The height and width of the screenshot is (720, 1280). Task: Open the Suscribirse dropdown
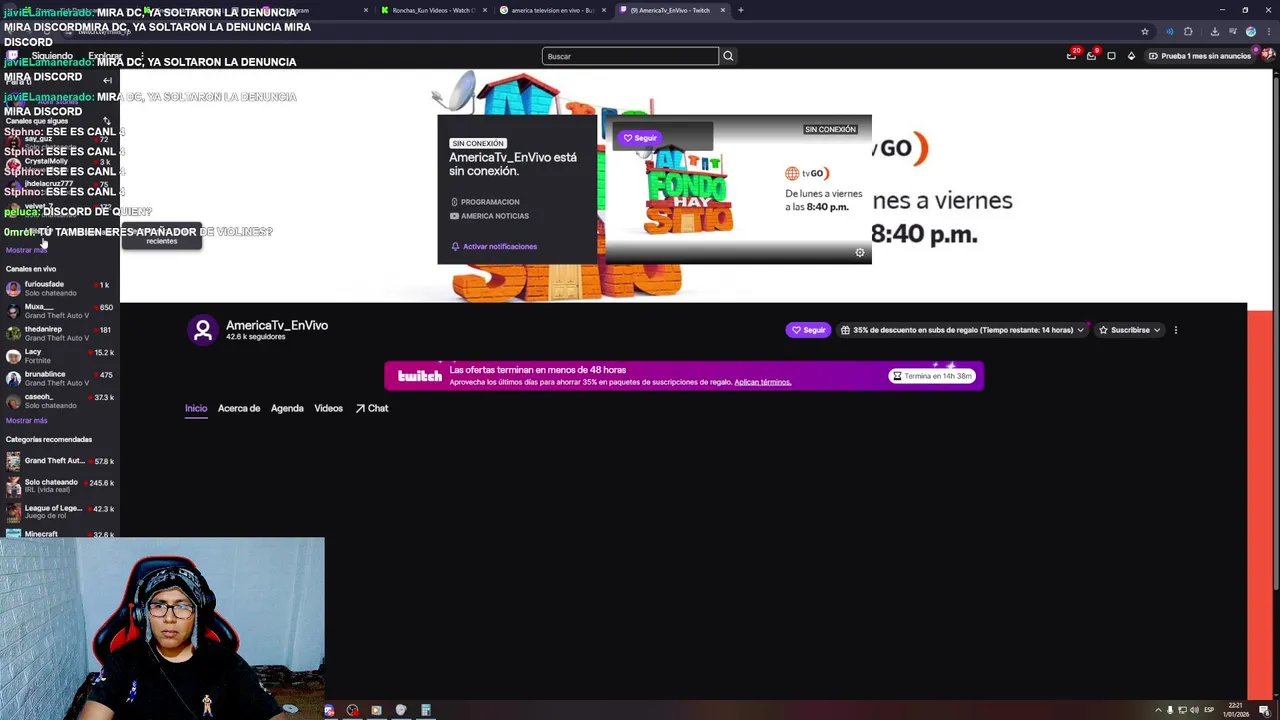1129,330
